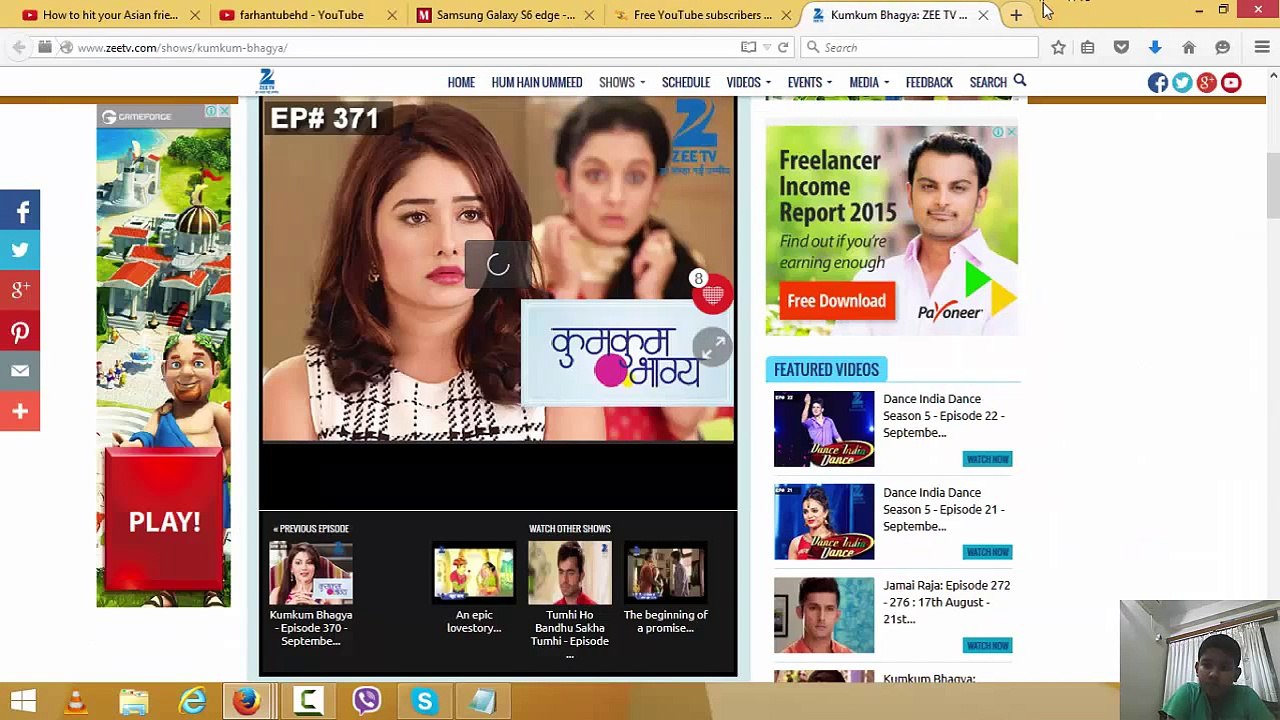Switch to Samsung Galaxy S6 edge tab
This screenshot has width=1280, height=720.
click(505, 15)
